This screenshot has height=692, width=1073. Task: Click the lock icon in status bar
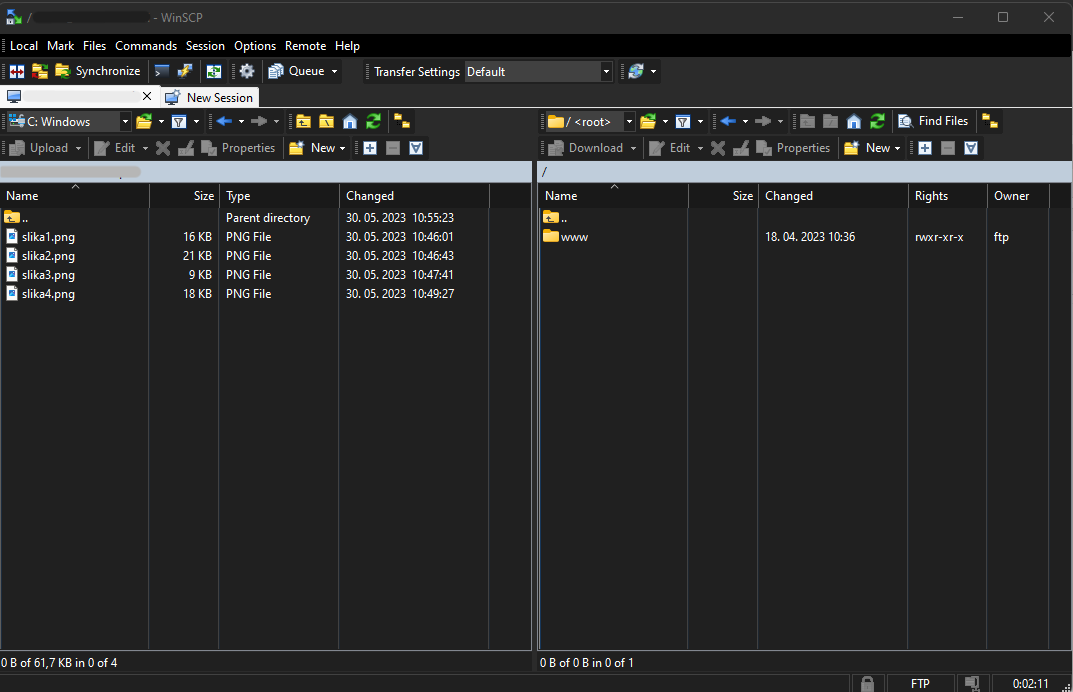(x=868, y=683)
